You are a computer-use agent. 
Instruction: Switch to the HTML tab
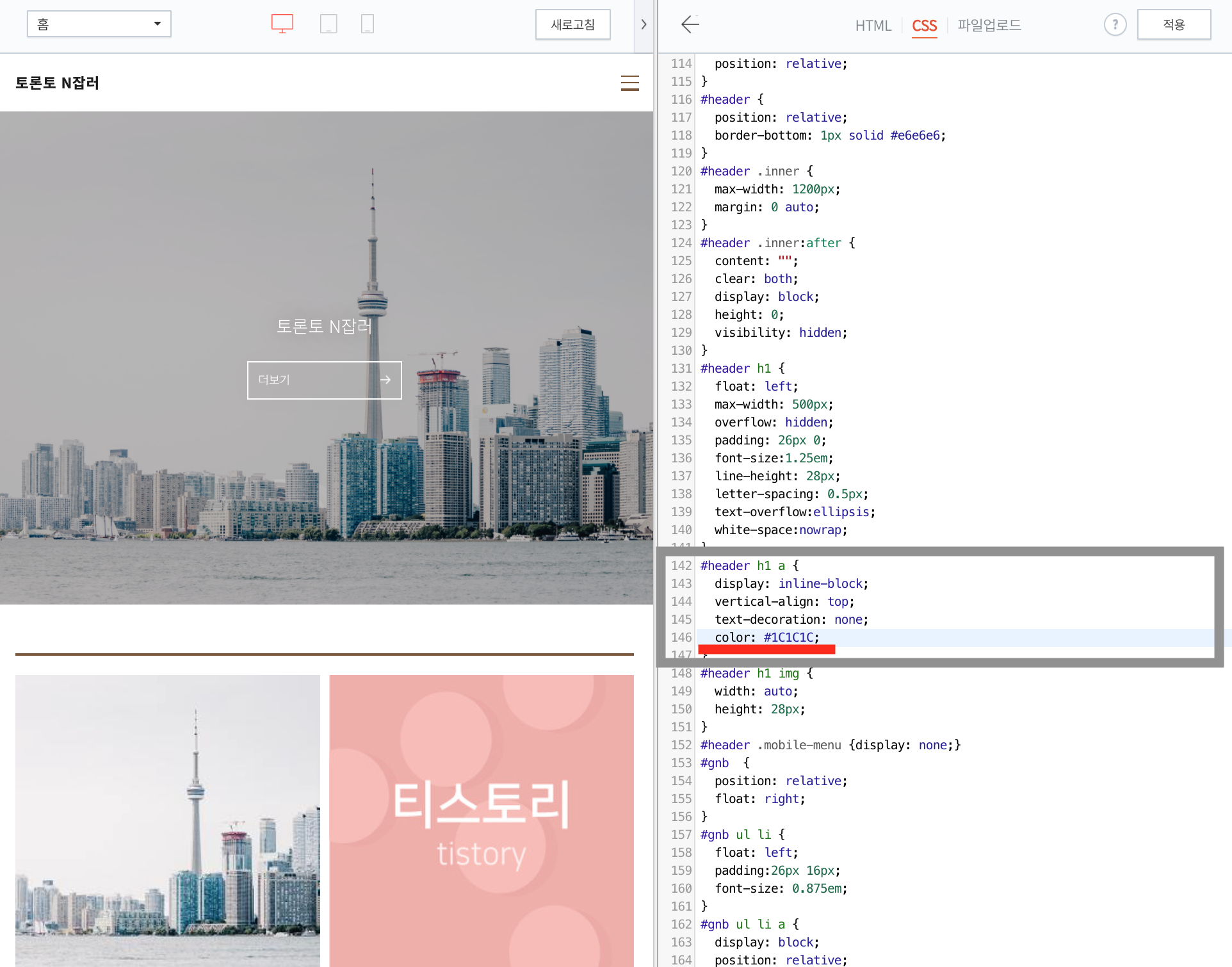pos(873,26)
